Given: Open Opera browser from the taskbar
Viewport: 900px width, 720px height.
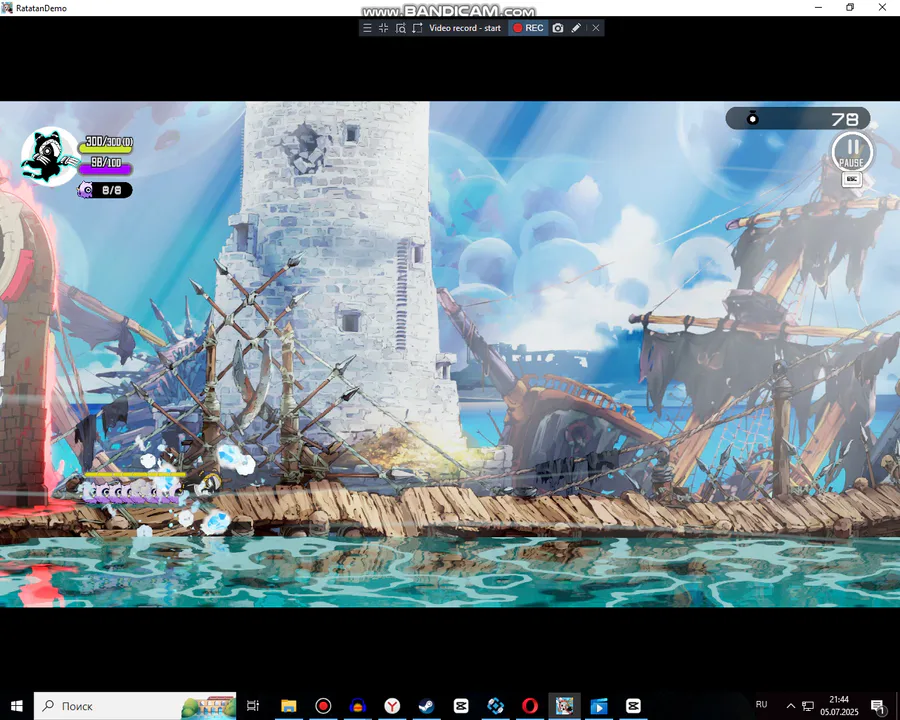Looking at the screenshot, I should pos(530,706).
